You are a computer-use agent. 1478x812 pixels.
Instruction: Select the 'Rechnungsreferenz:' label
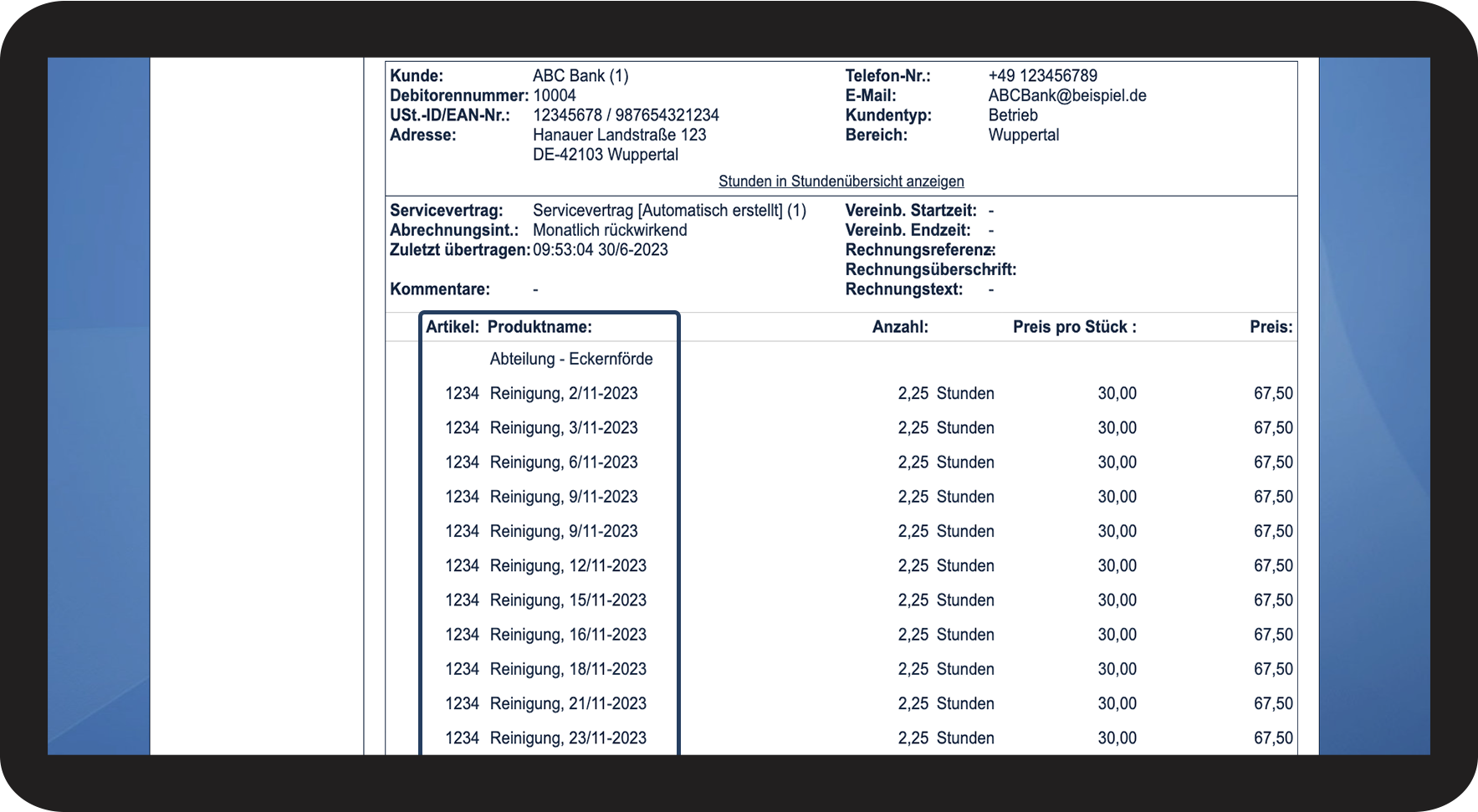[920, 250]
